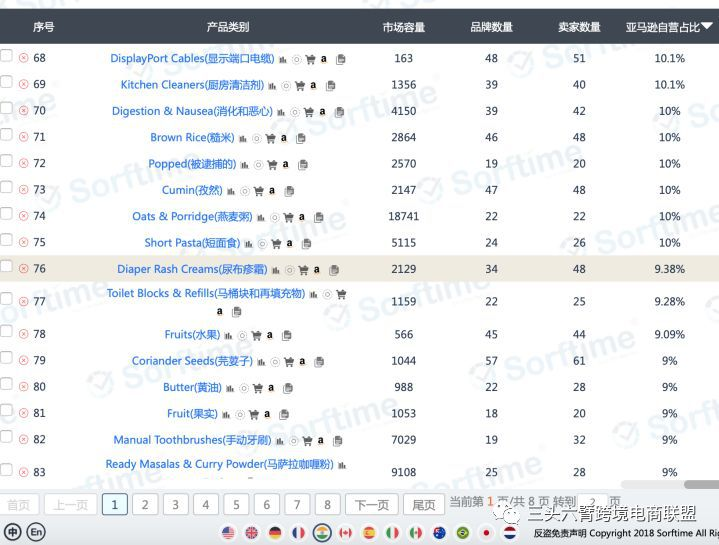Viewport: 719px width, 545px height.
Task: Click 品牌数量 column header
Action: tap(491, 28)
